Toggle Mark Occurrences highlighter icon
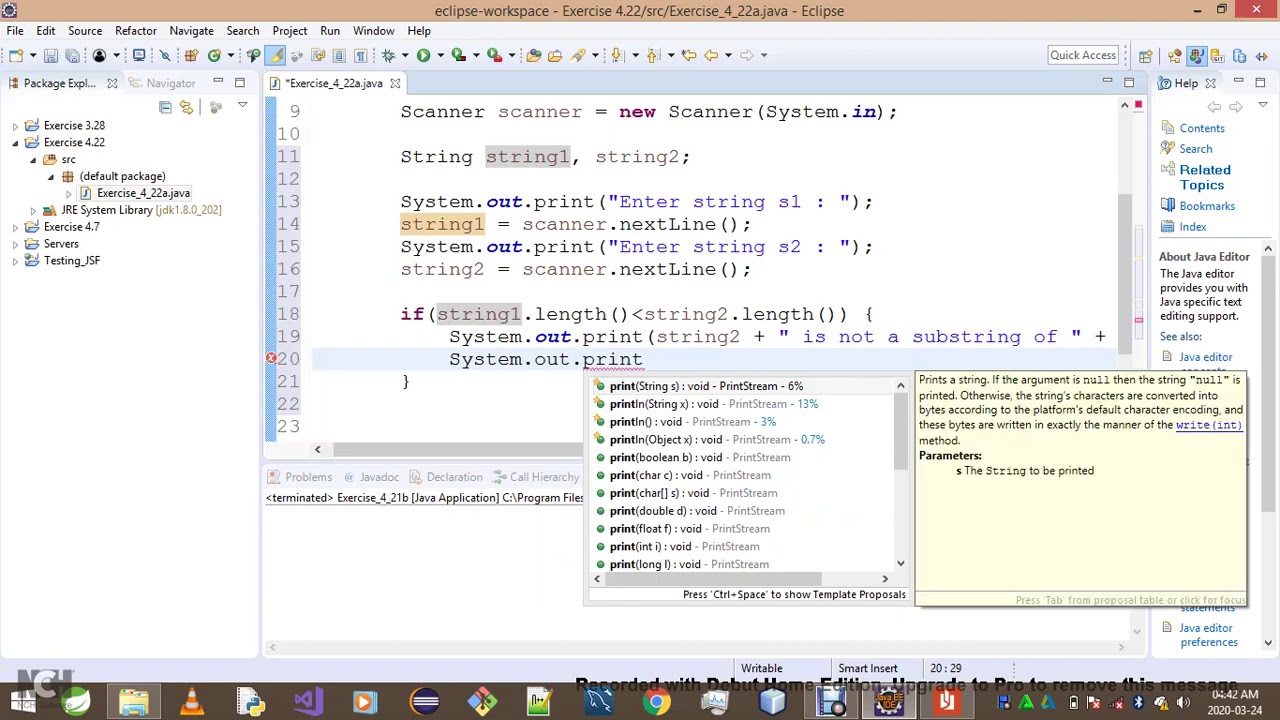Viewport: 1280px width, 720px height. tap(275, 55)
